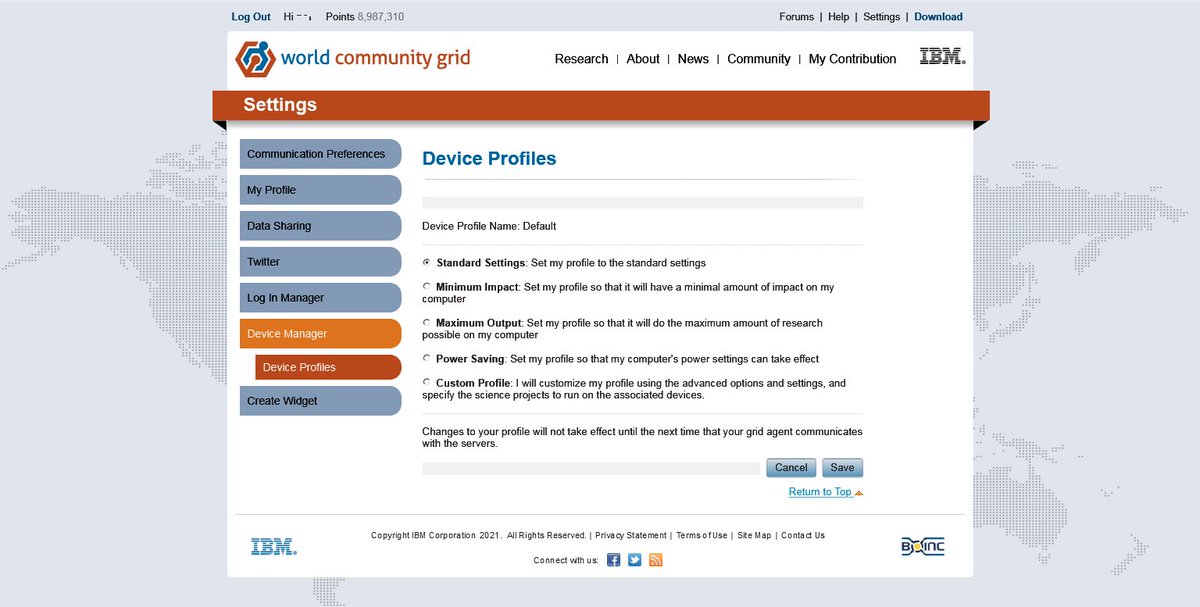Click the Log Out link

[x=251, y=17]
